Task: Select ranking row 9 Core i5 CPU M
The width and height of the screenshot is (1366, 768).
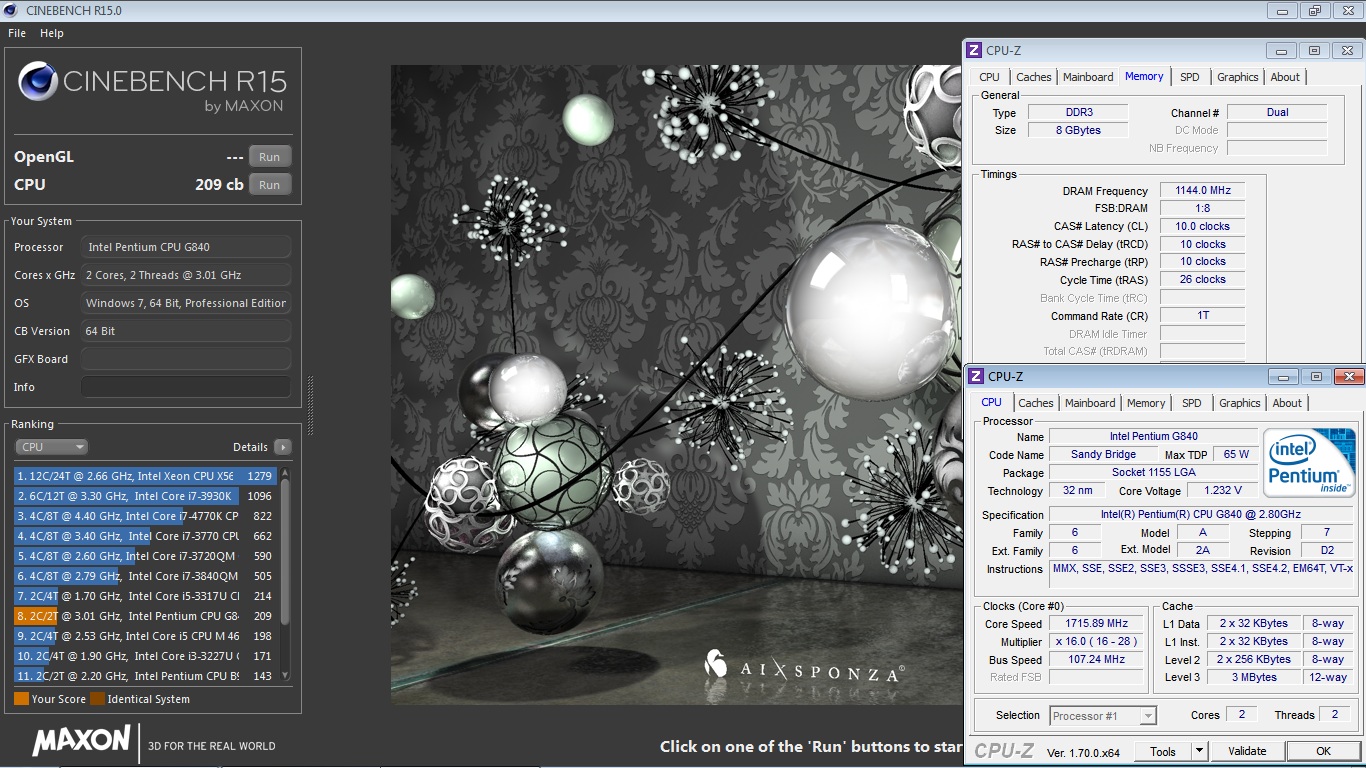Action: click(x=145, y=636)
